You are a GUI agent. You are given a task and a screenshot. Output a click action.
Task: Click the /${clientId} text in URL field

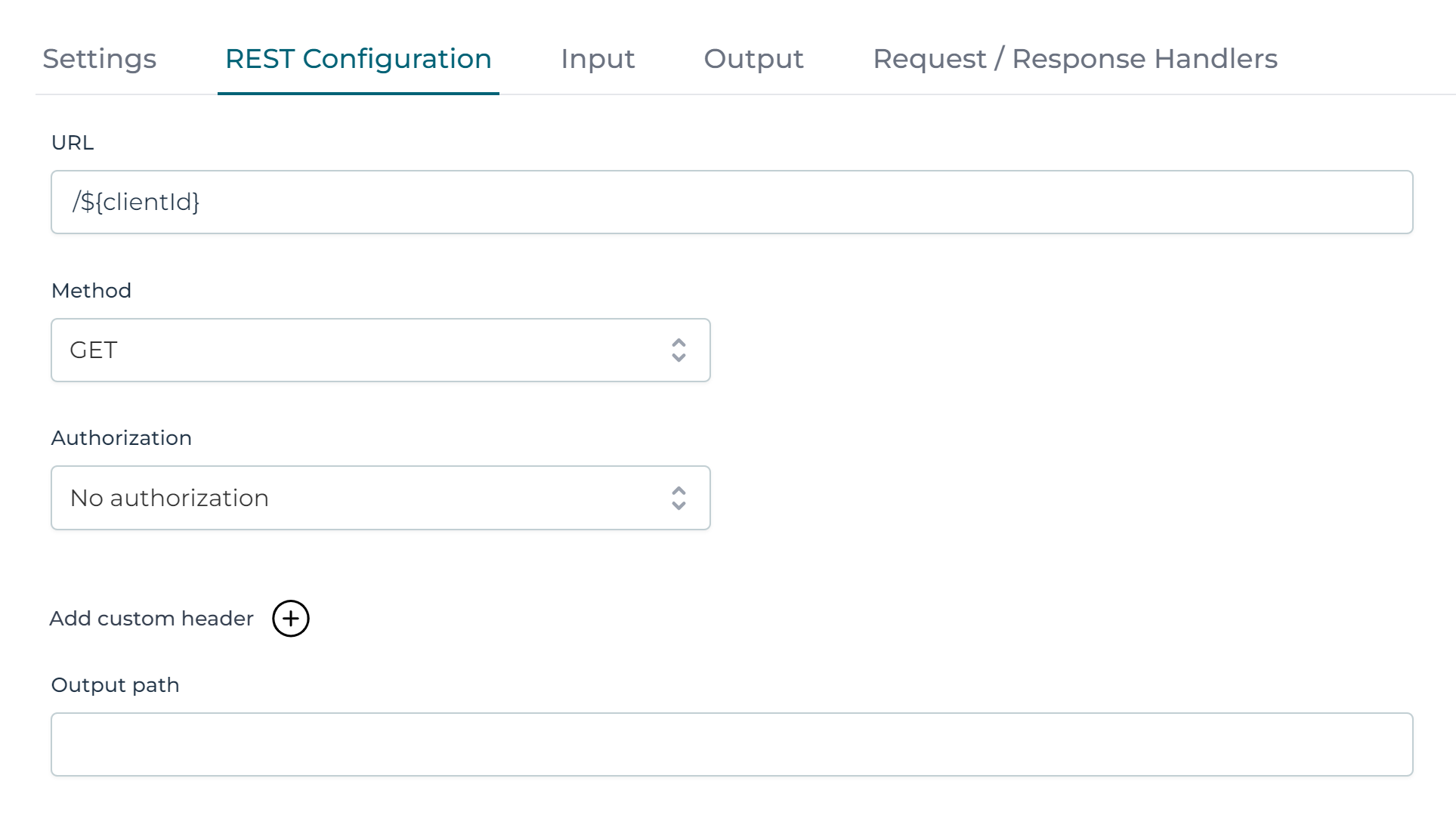pyautogui.click(x=136, y=202)
